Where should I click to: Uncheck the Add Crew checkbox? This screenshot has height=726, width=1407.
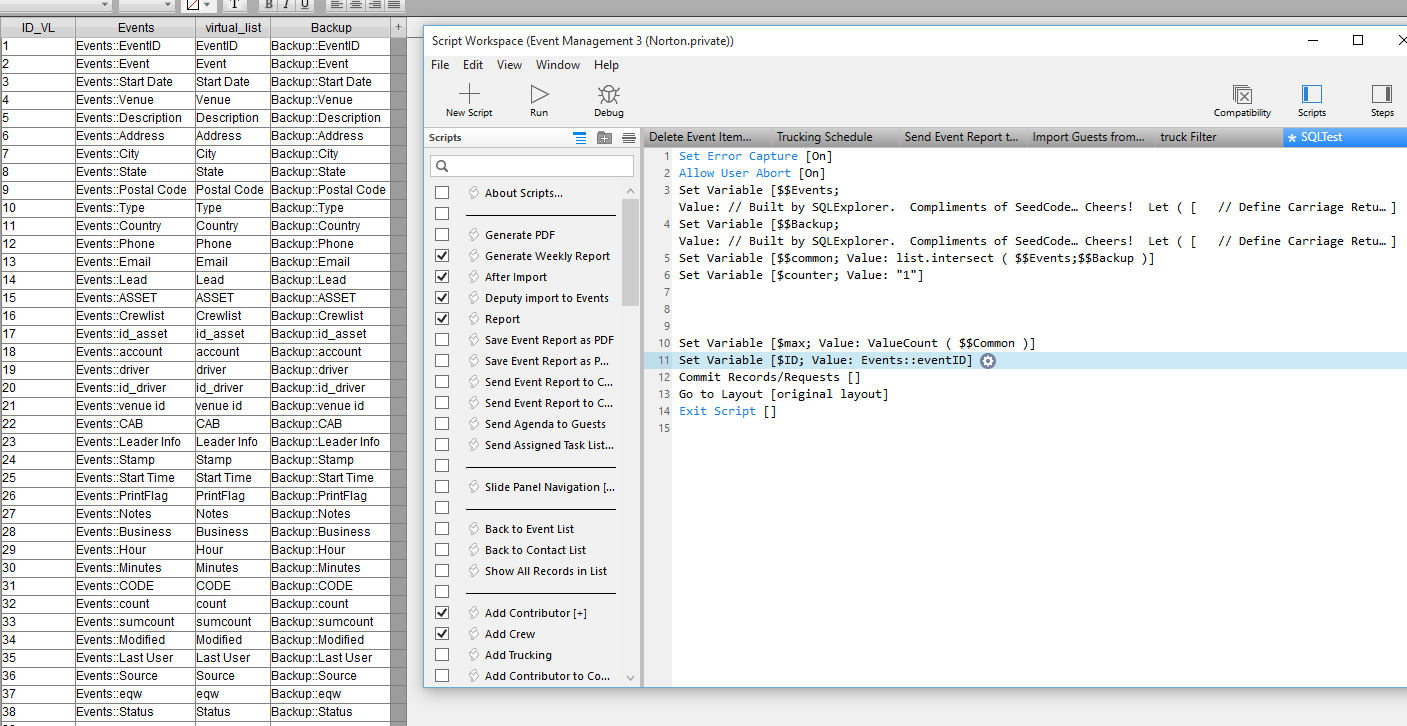pos(442,634)
